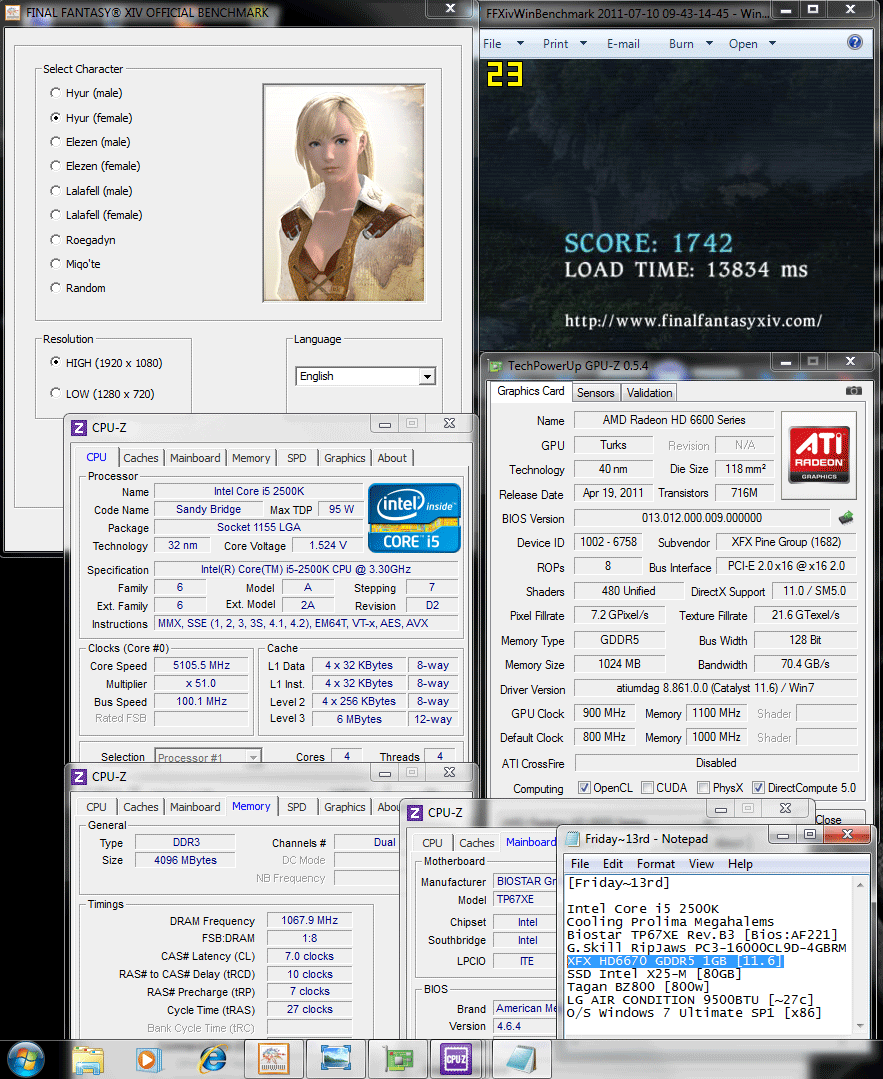Image resolution: width=883 pixels, height=1079 pixels.
Task: Expand the Print dropdown arrow in photo viewer
Action: (x=583, y=43)
